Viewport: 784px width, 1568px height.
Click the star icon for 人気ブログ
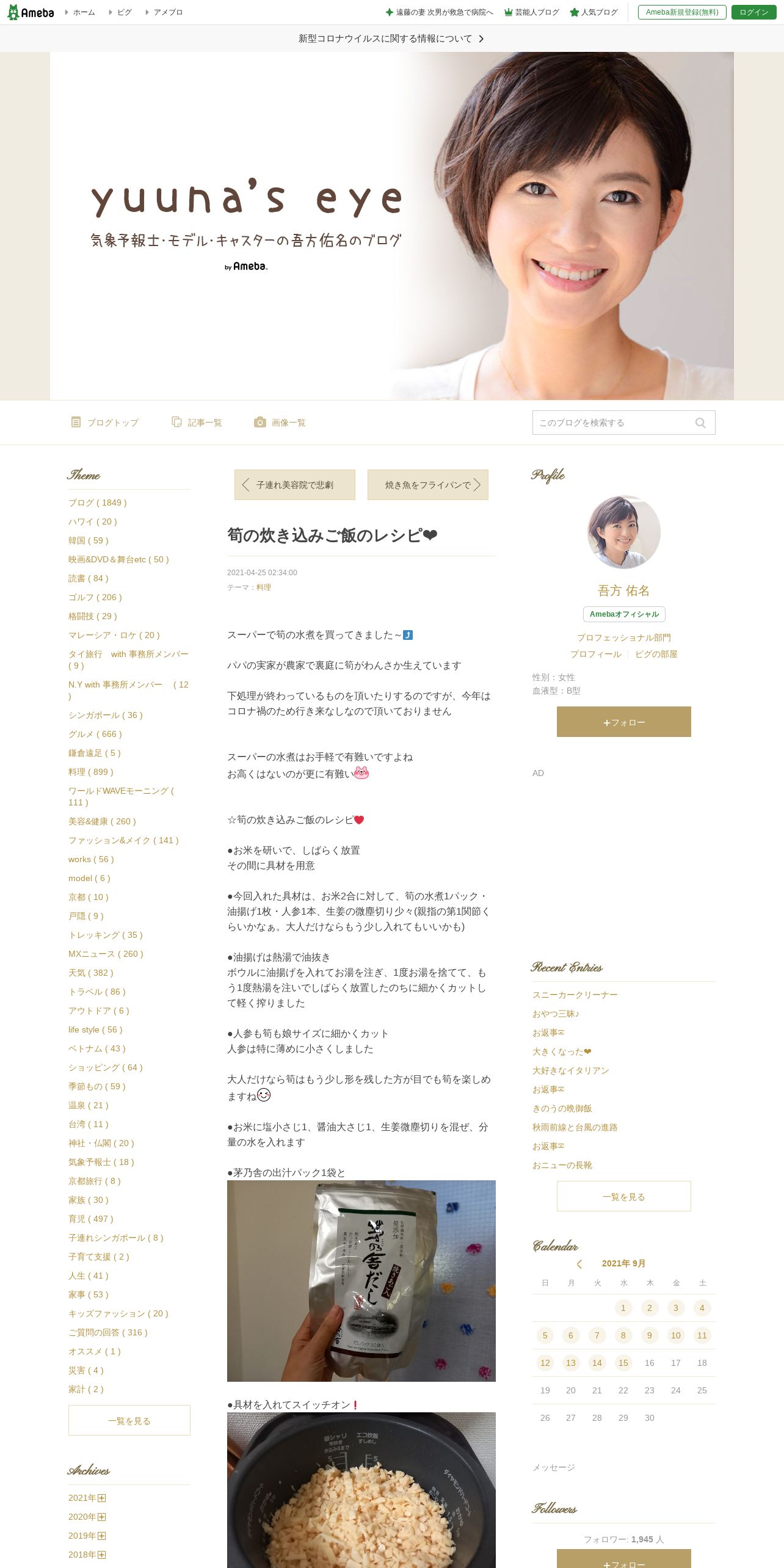[574, 12]
